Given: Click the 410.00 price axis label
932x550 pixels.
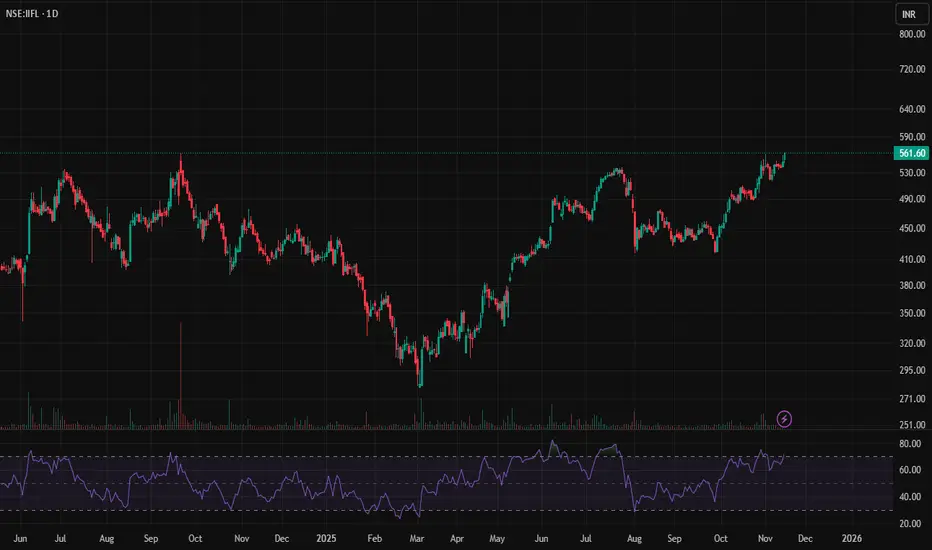Looking at the screenshot, I should tap(910, 259).
